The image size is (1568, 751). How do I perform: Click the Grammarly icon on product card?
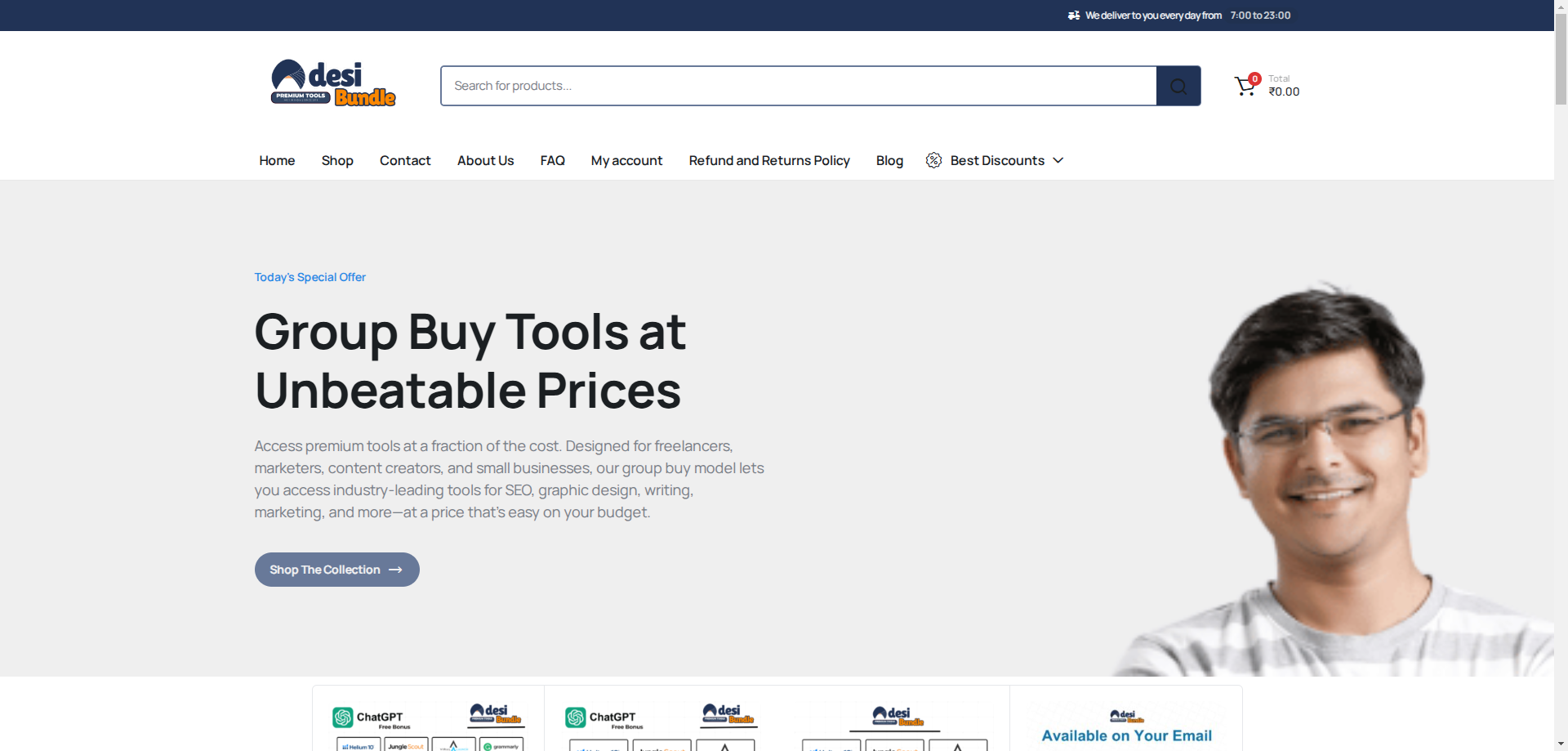tap(504, 745)
